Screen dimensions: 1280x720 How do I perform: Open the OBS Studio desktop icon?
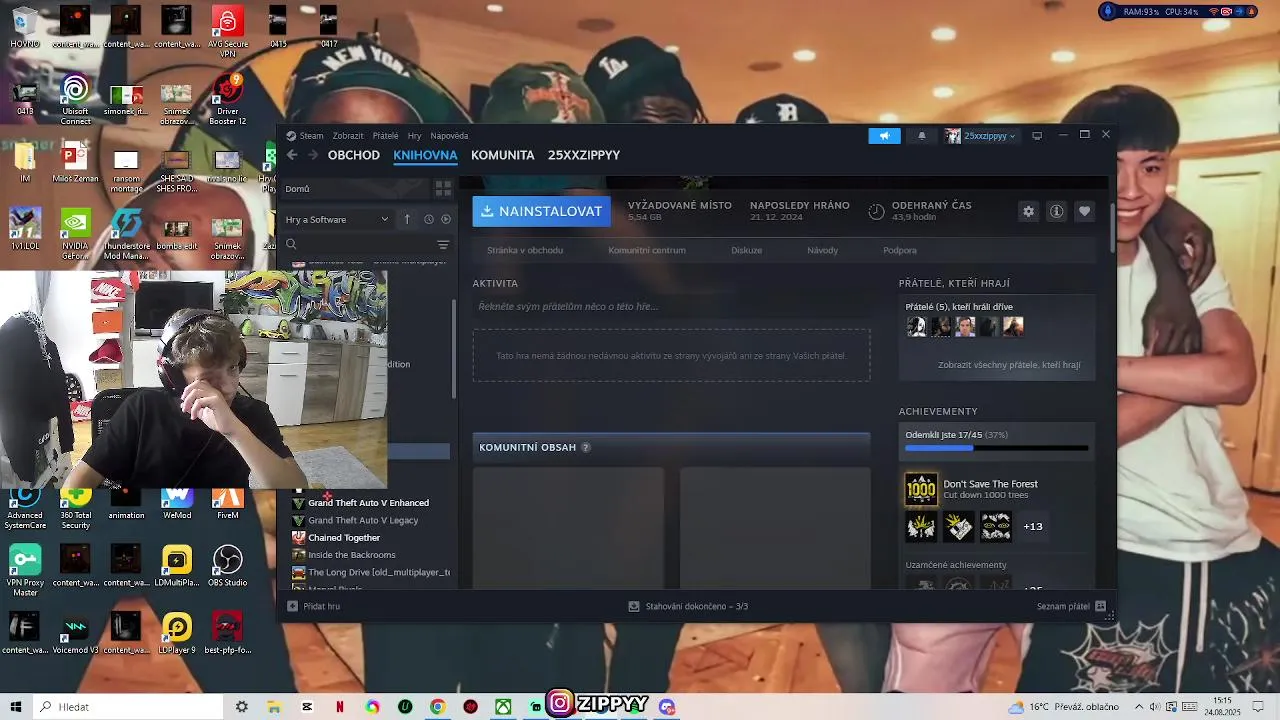[228, 566]
